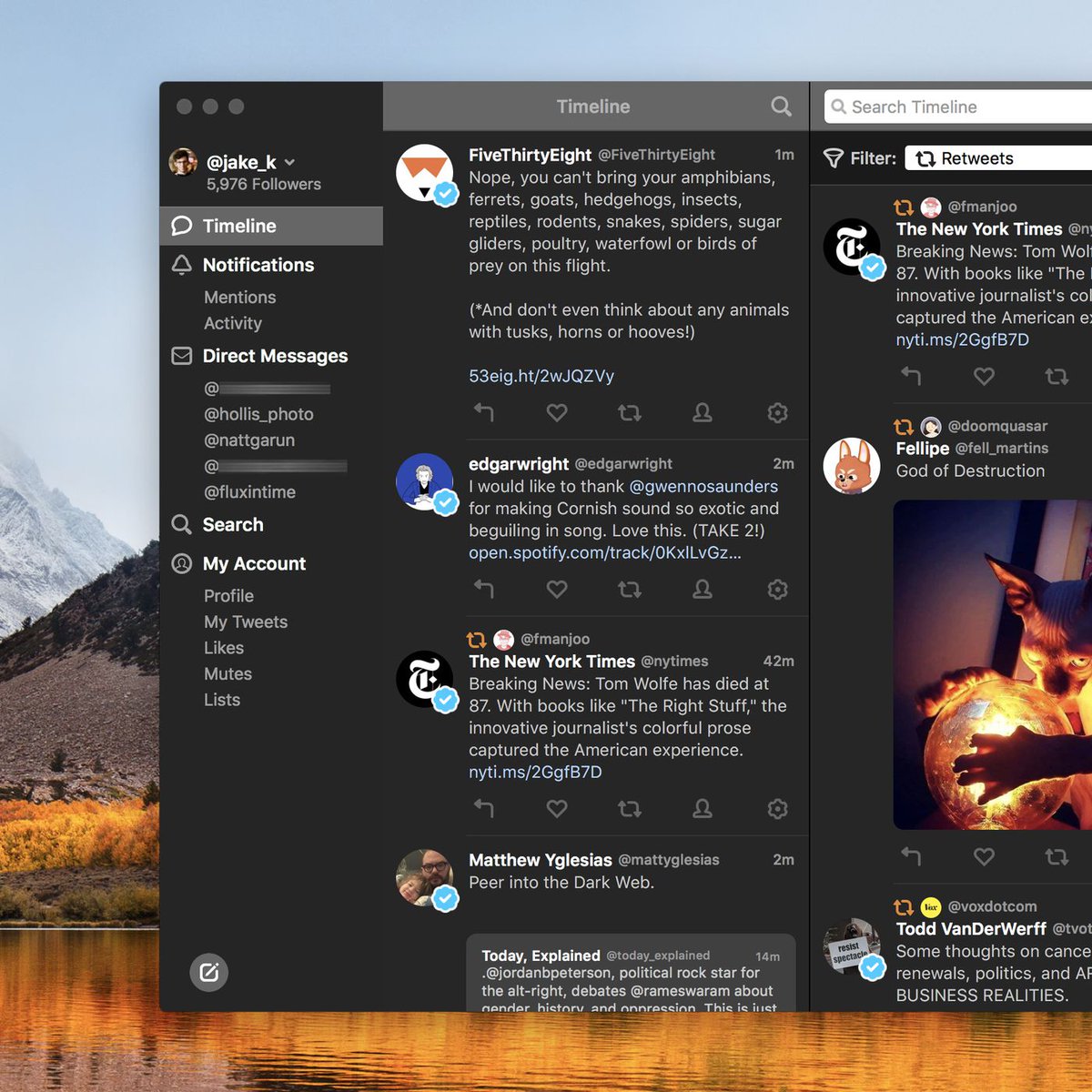This screenshot has height=1092, width=1092.
Task: Click the Fellipe fox avatar
Action: [852, 465]
